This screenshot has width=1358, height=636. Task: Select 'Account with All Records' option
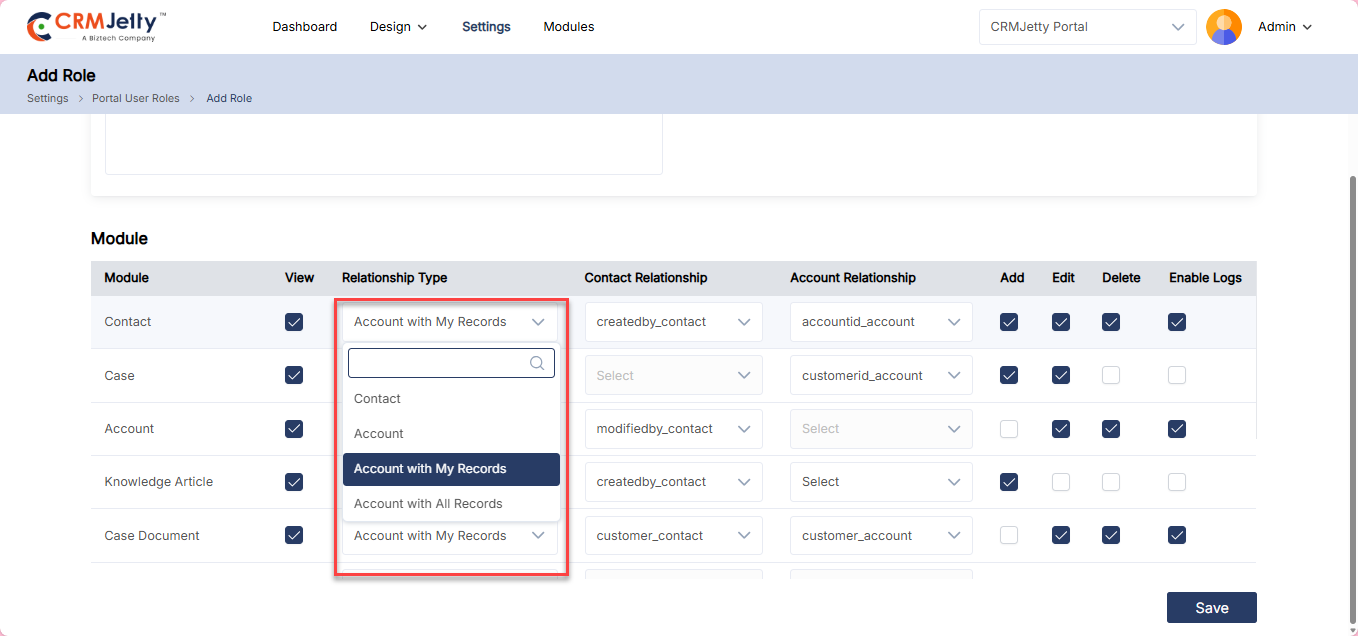[428, 504]
